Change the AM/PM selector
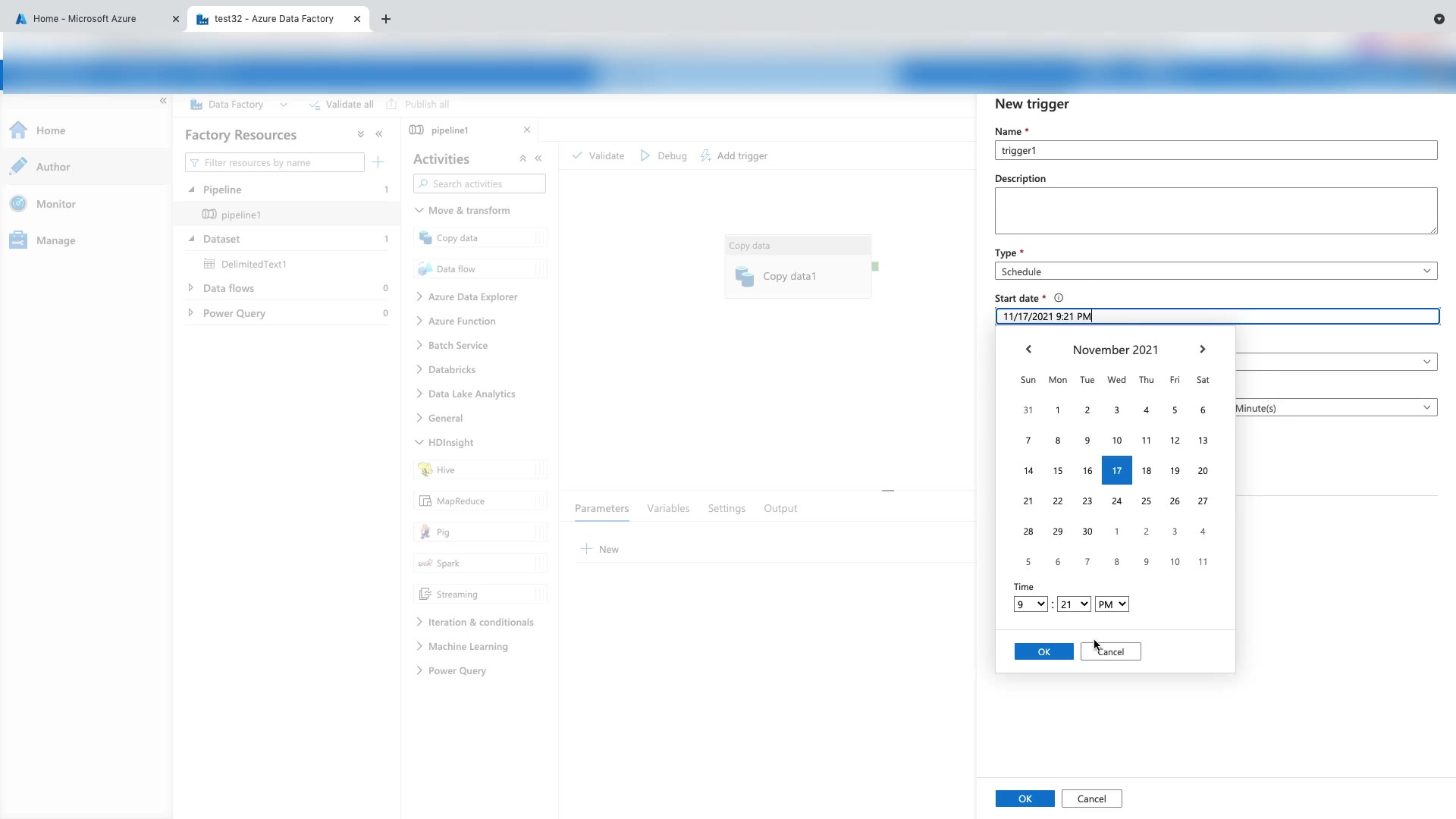 point(1112,604)
